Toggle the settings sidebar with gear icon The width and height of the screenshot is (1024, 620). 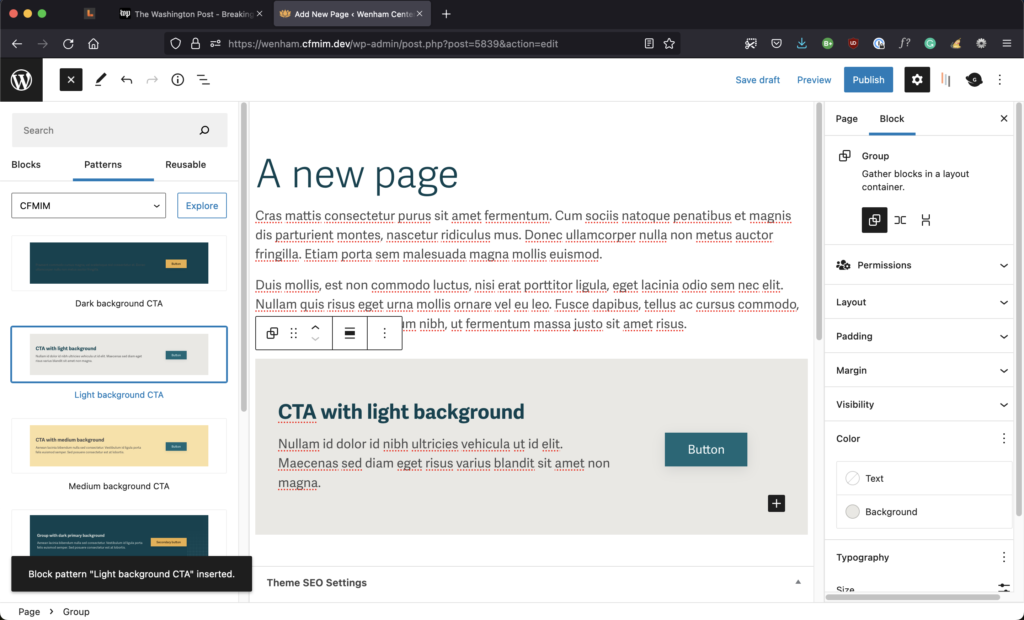click(x=917, y=80)
